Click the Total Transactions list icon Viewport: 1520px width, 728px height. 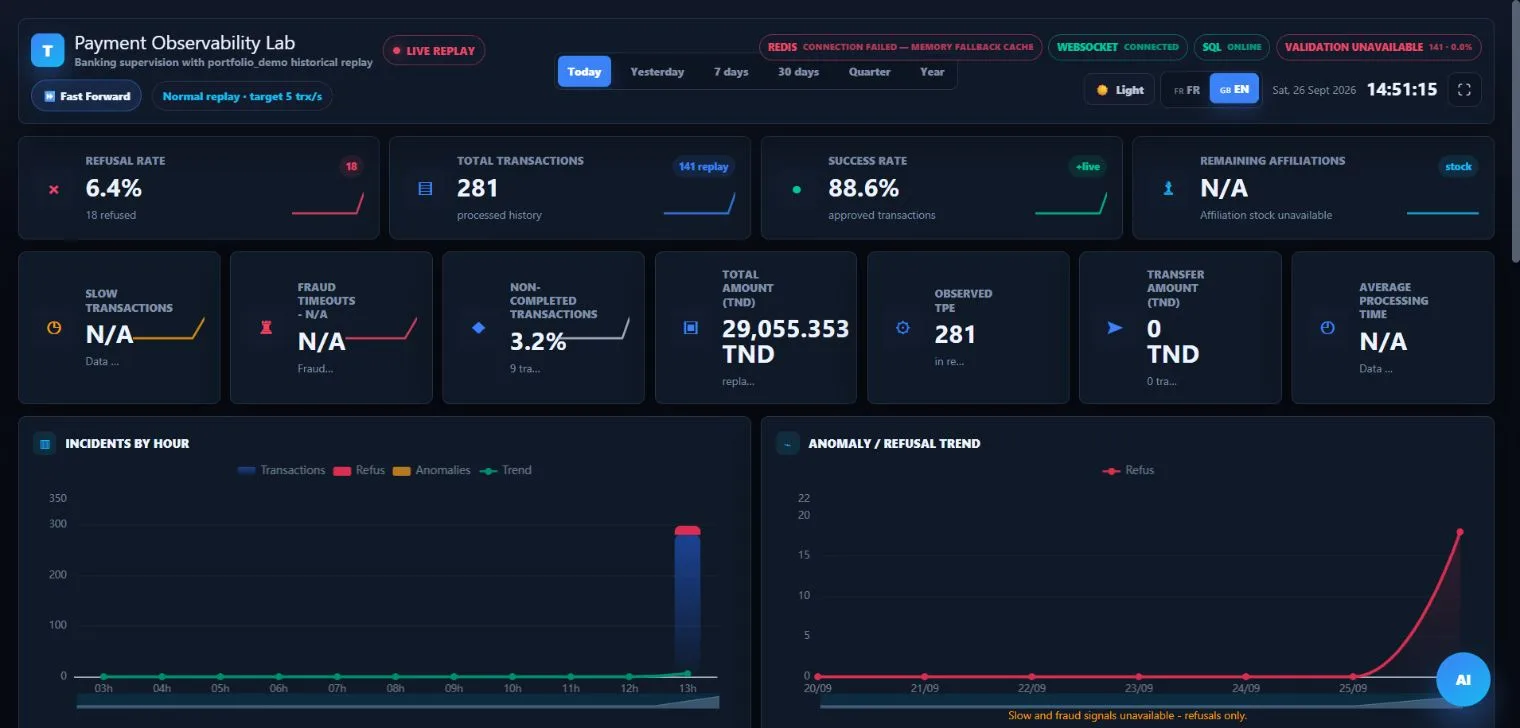point(425,188)
